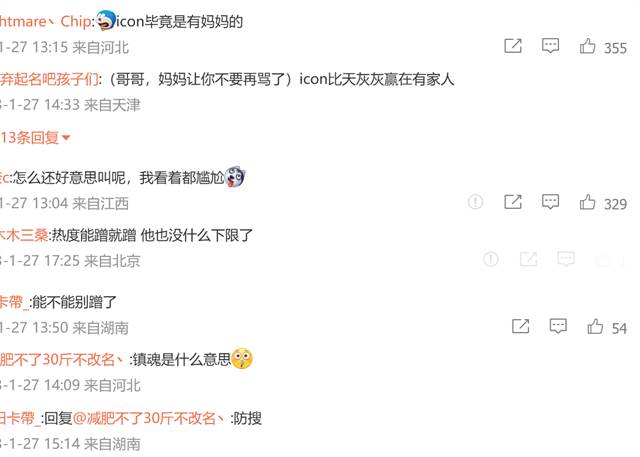This screenshot has height=457, width=640.
Task: Open 弃起名吧孩子们 user profile
Action: [49, 79]
